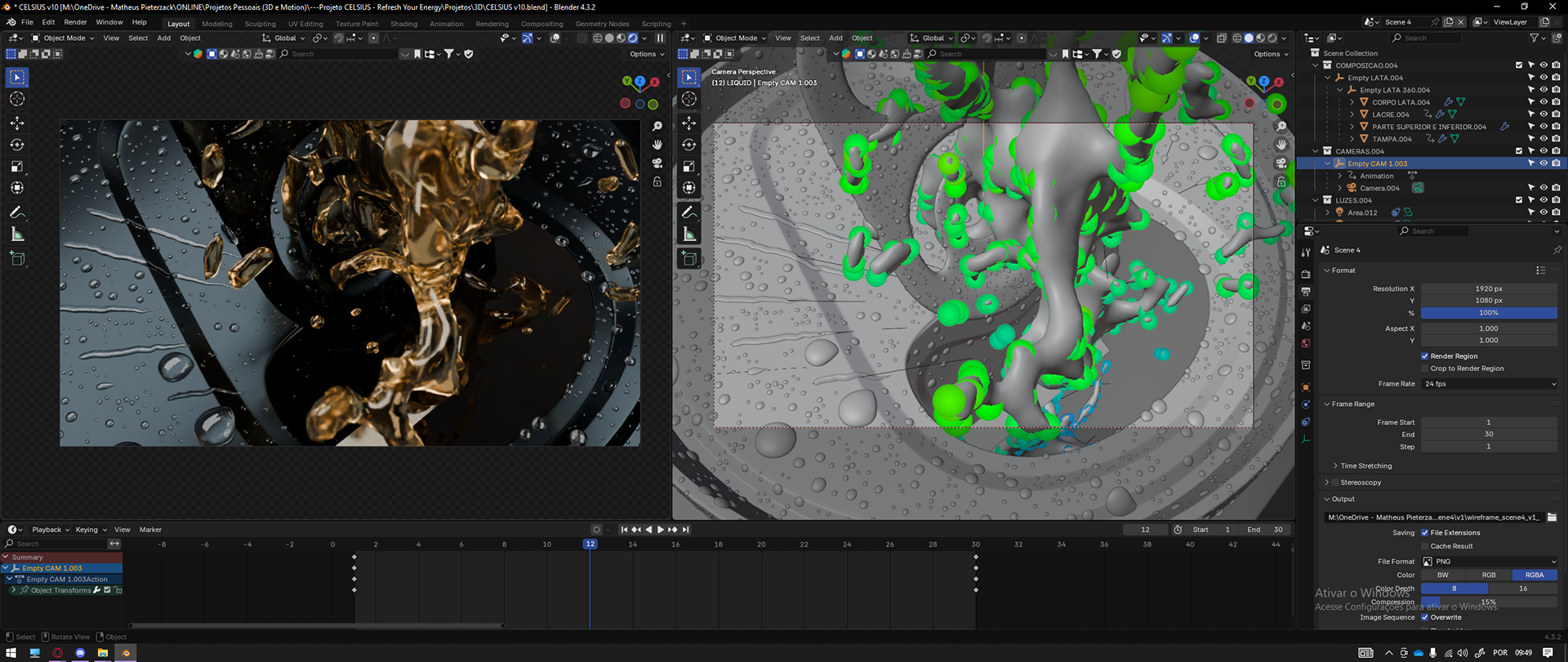This screenshot has height=662, width=1568.
Task: Open the Marker menu in timeline
Action: (x=150, y=530)
